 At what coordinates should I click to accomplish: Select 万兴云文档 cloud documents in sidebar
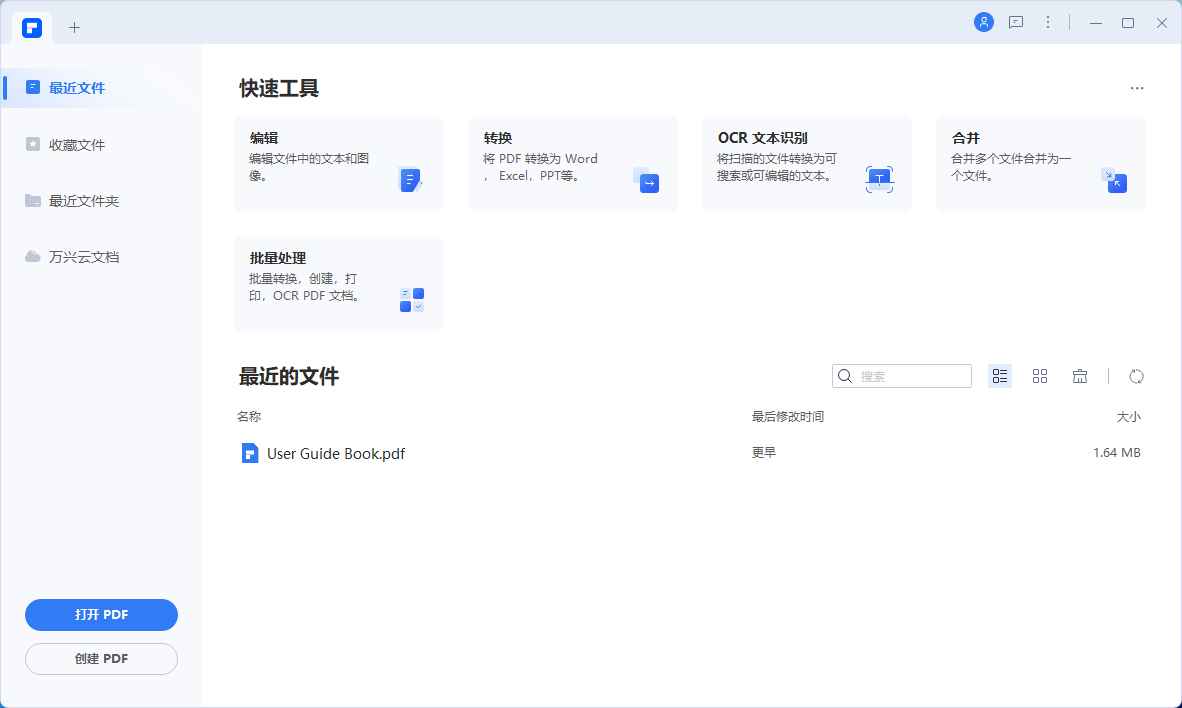click(x=85, y=256)
